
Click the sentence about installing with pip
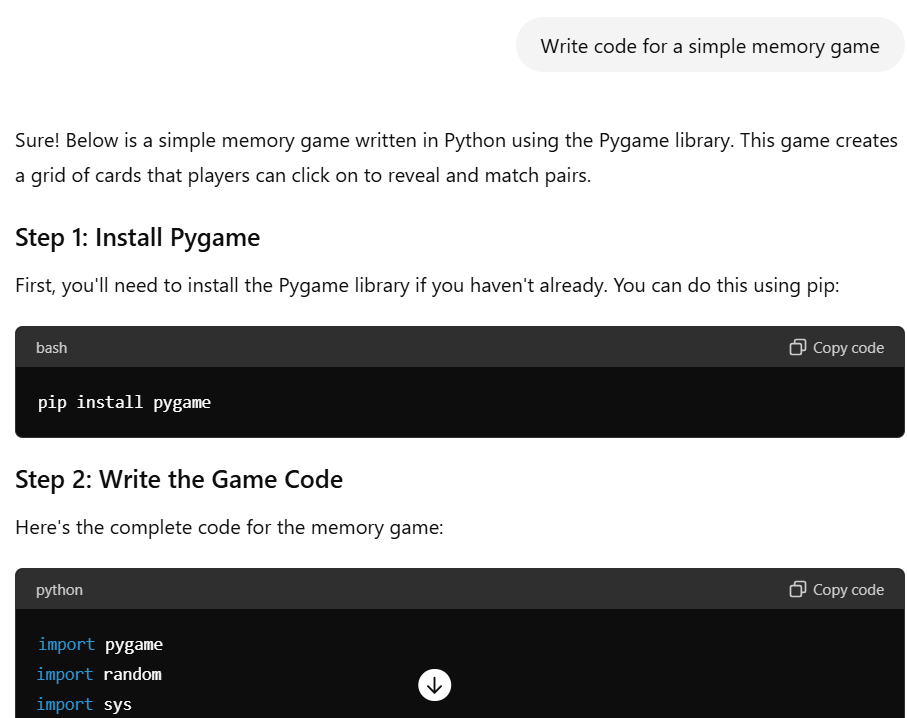[x=427, y=285]
